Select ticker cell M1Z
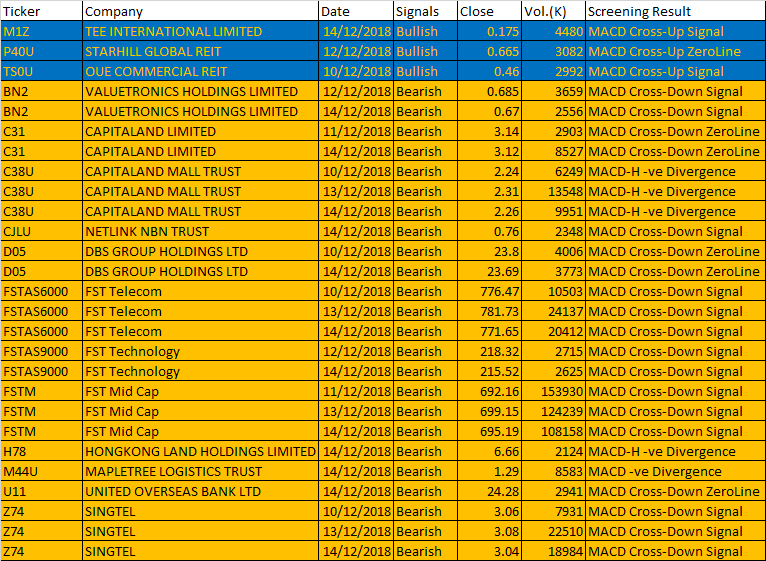 (x=42, y=31)
